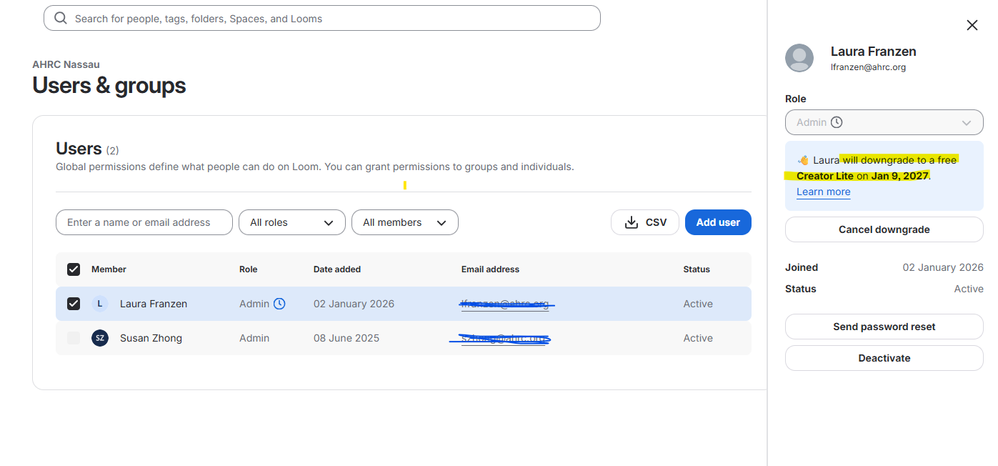Viewport: 998px width, 466px height.
Task: Click the Date added column header
Action: tap(337, 269)
